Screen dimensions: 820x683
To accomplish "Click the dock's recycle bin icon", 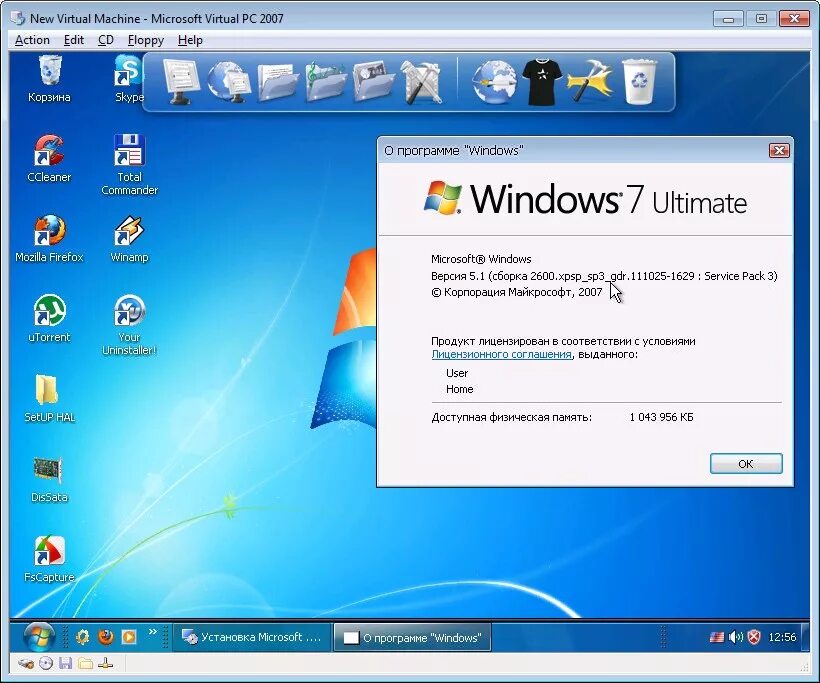I will 639,82.
